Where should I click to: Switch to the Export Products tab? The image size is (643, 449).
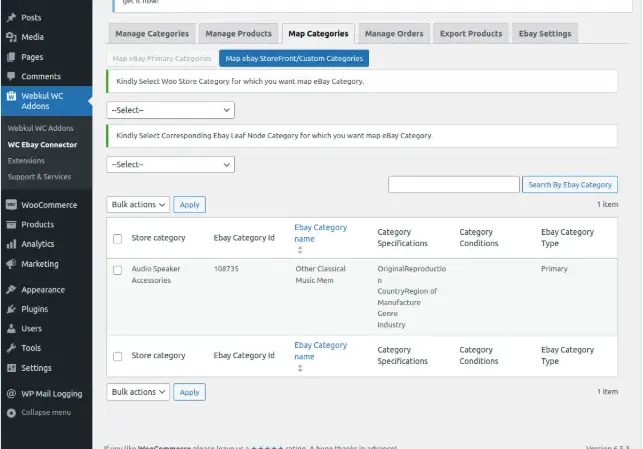point(471,34)
